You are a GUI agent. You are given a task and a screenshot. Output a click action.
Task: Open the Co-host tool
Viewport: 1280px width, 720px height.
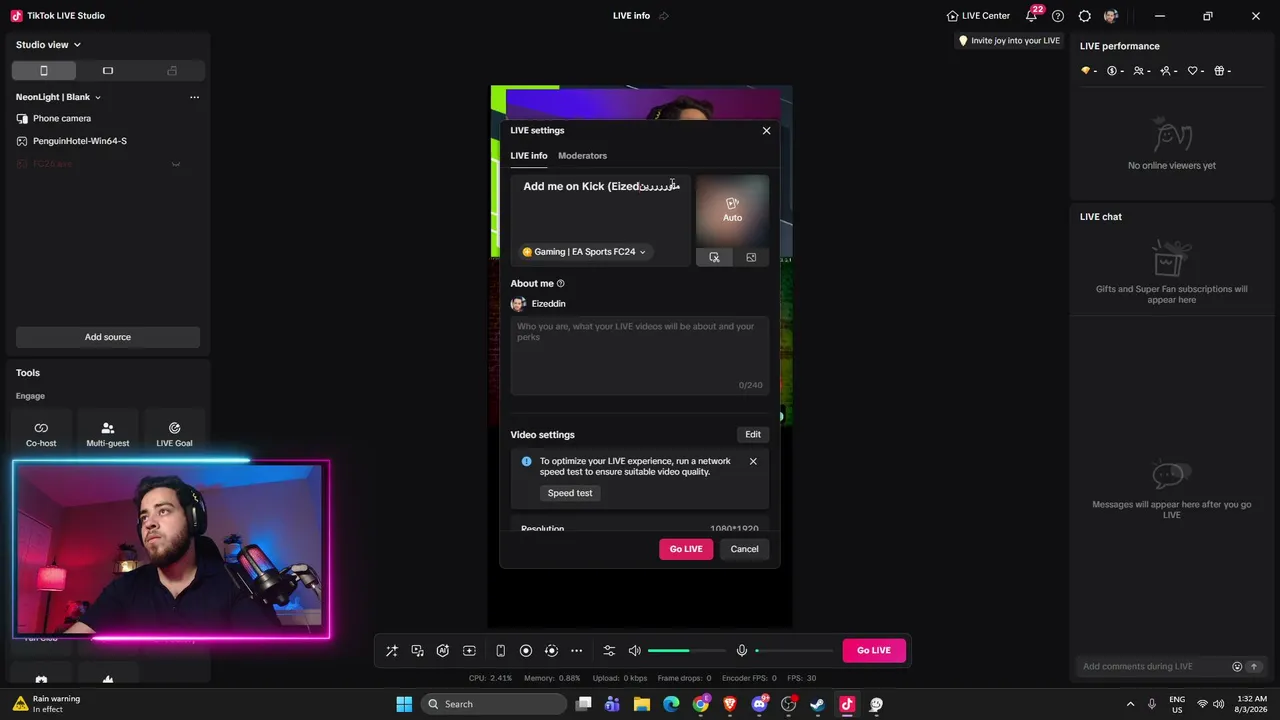[x=41, y=433]
